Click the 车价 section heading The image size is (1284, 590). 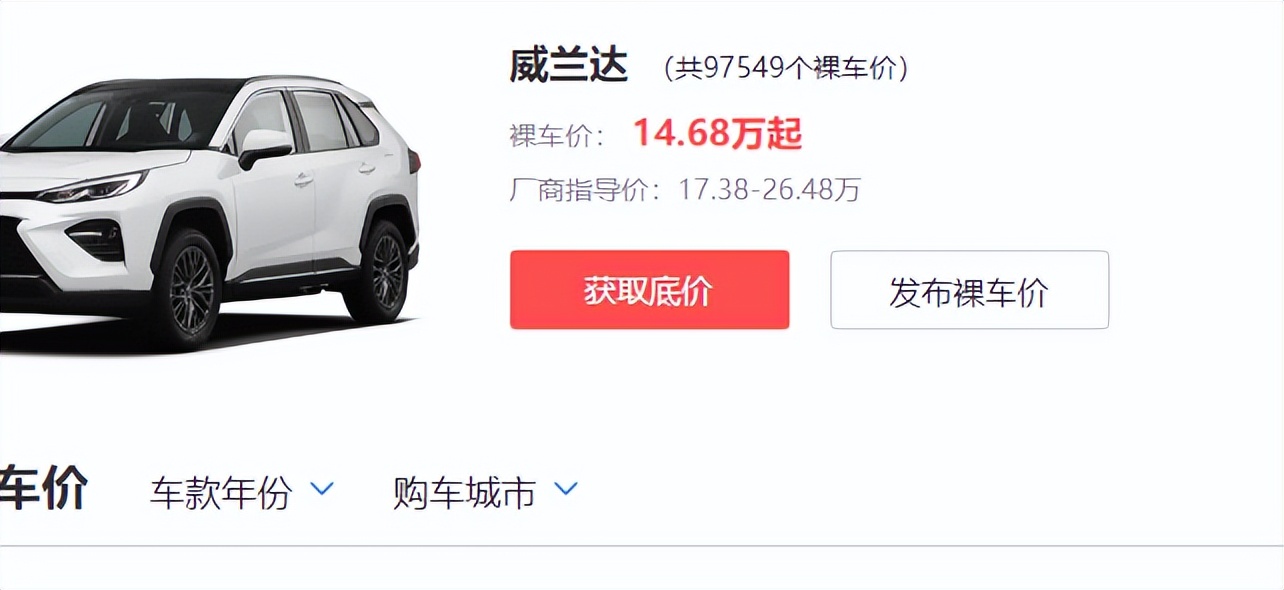pos(44,489)
